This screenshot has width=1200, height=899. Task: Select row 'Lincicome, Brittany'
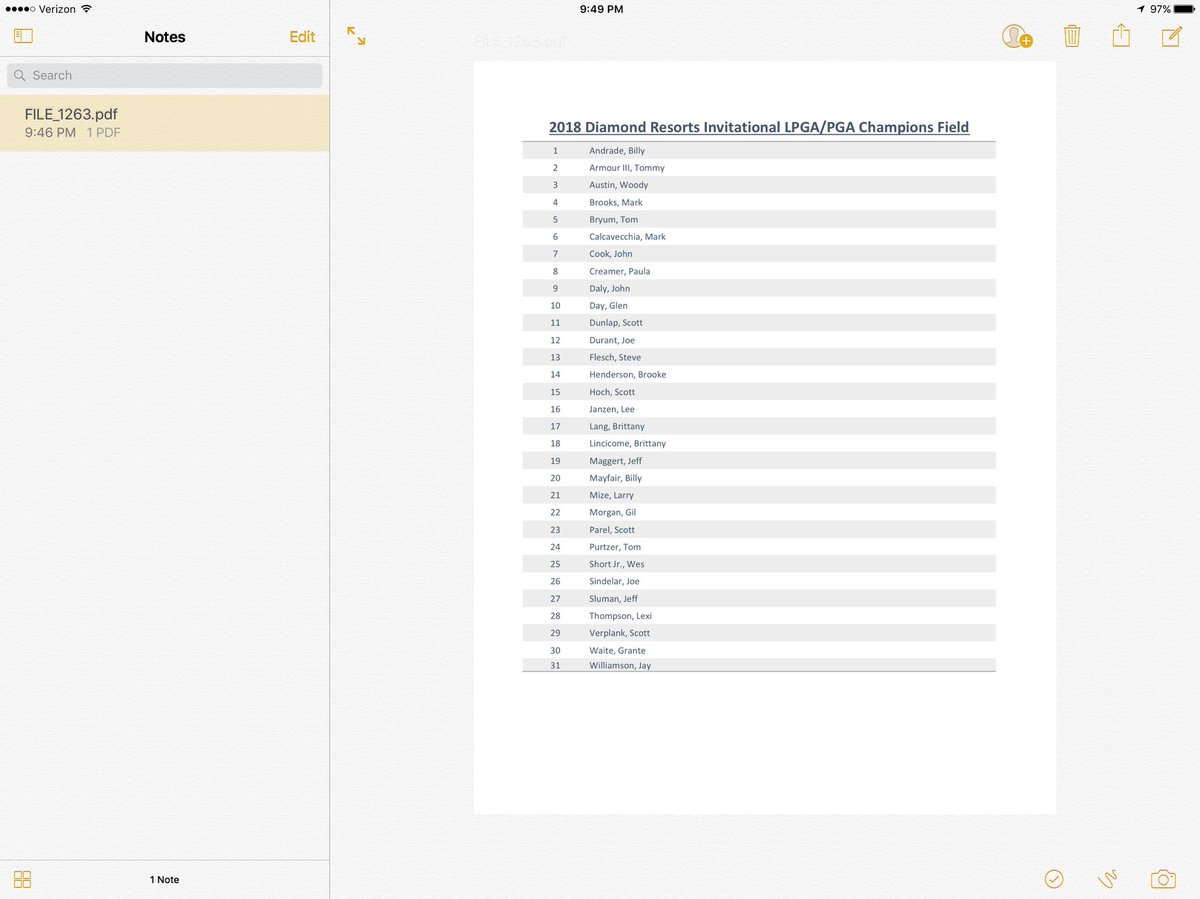pyautogui.click(x=759, y=444)
